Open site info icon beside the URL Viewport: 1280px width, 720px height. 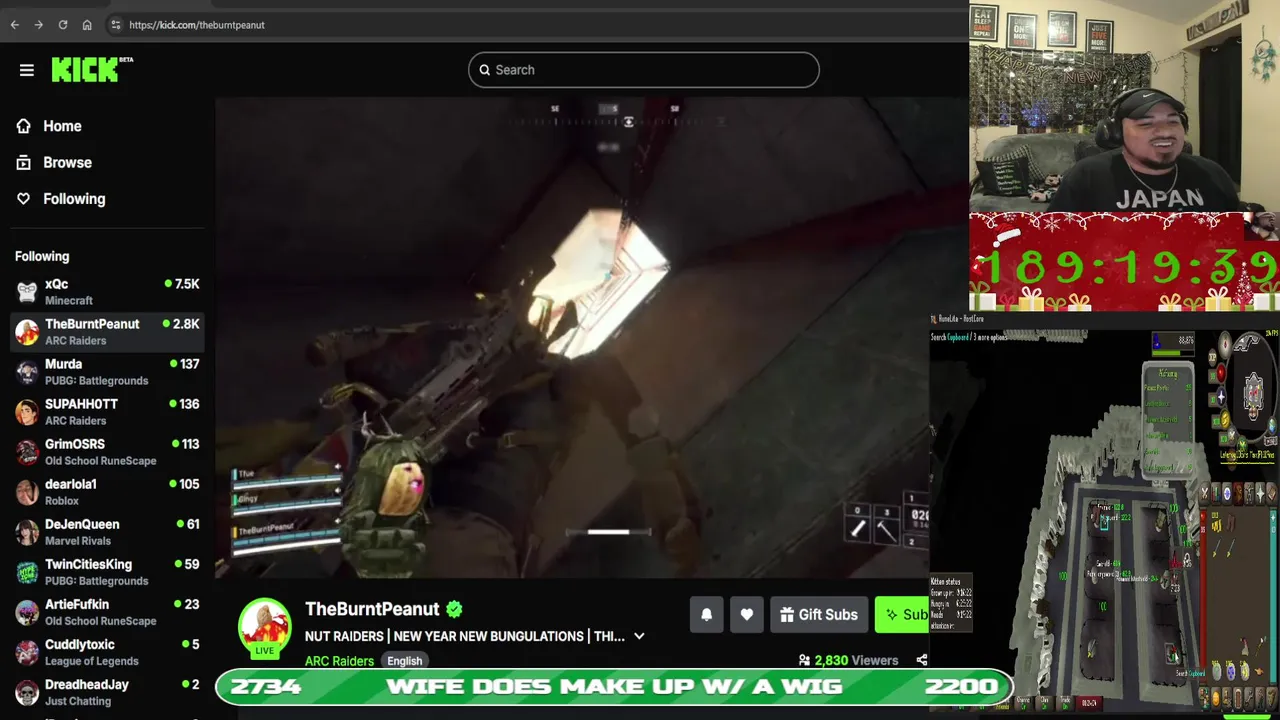[116, 25]
